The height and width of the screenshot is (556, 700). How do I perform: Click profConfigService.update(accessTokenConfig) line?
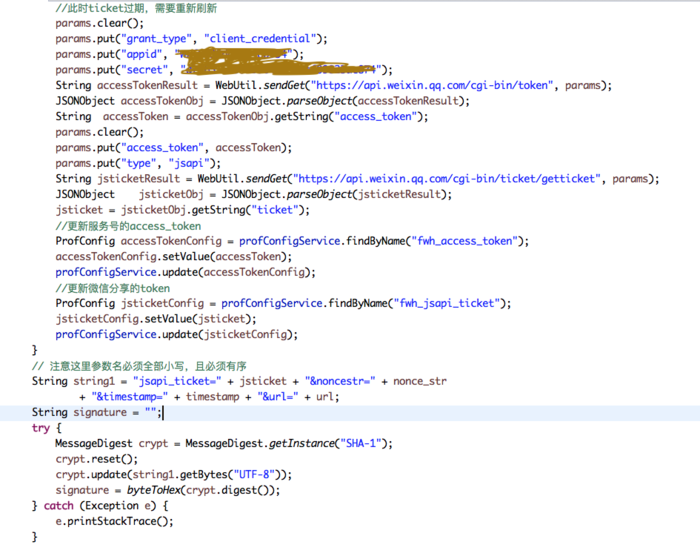point(185,272)
